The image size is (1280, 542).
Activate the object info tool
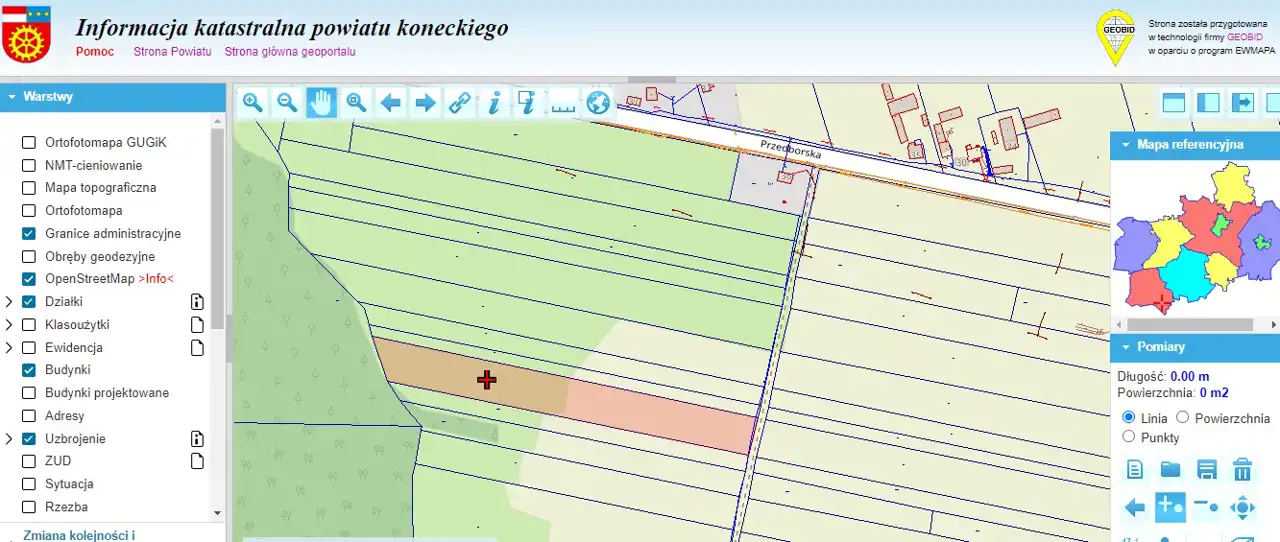(x=493, y=102)
